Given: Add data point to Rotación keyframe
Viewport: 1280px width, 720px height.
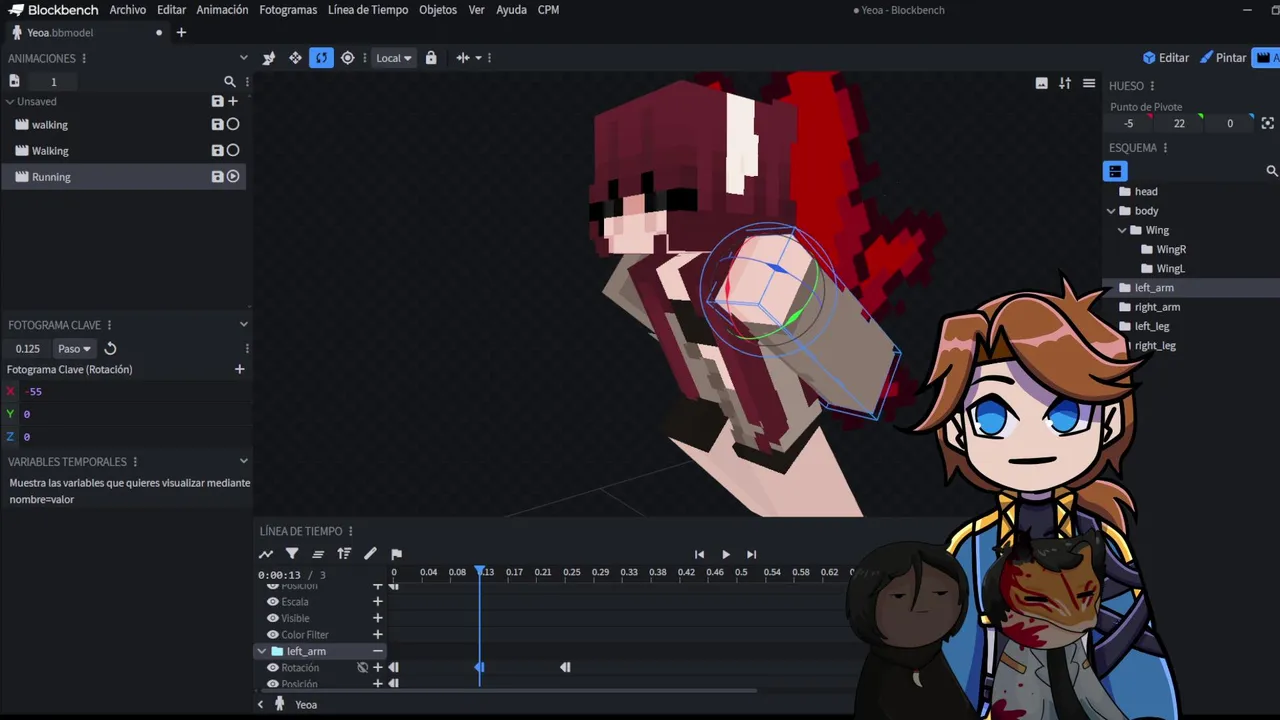Looking at the screenshot, I should [239, 369].
